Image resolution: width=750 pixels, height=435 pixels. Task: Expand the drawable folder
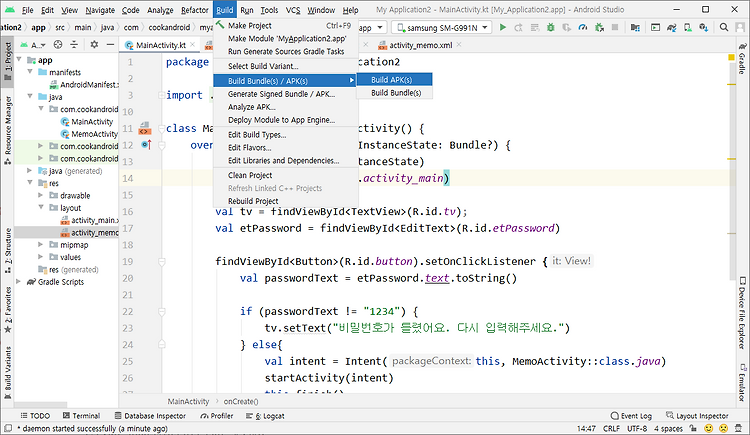click(41, 195)
